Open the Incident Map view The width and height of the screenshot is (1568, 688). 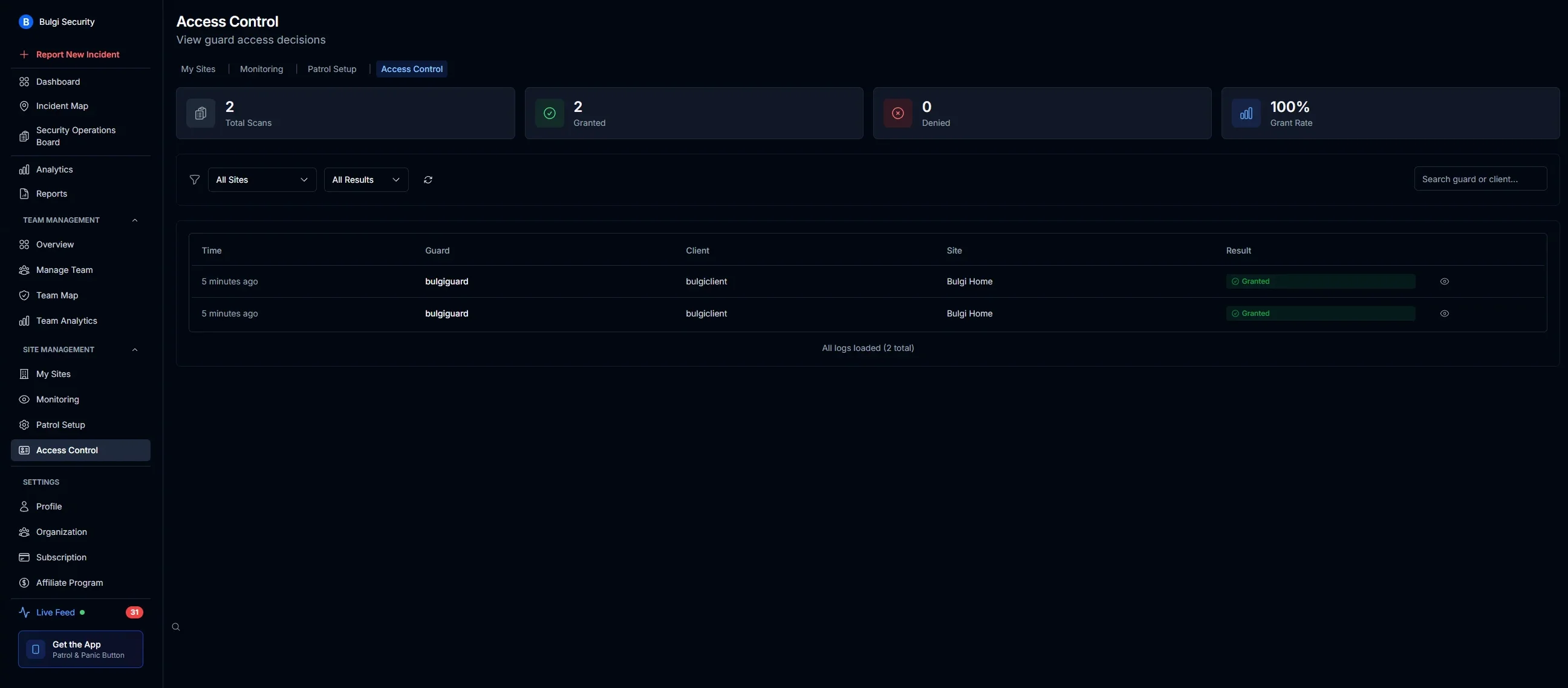tap(61, 105)
